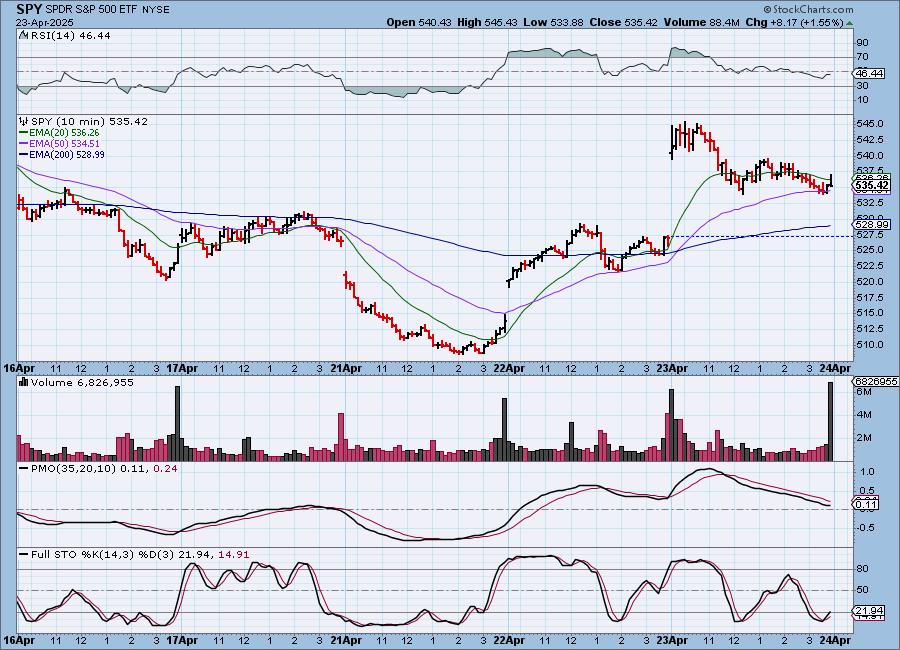Click the Volume 88.4M header value

coord(702,22)
